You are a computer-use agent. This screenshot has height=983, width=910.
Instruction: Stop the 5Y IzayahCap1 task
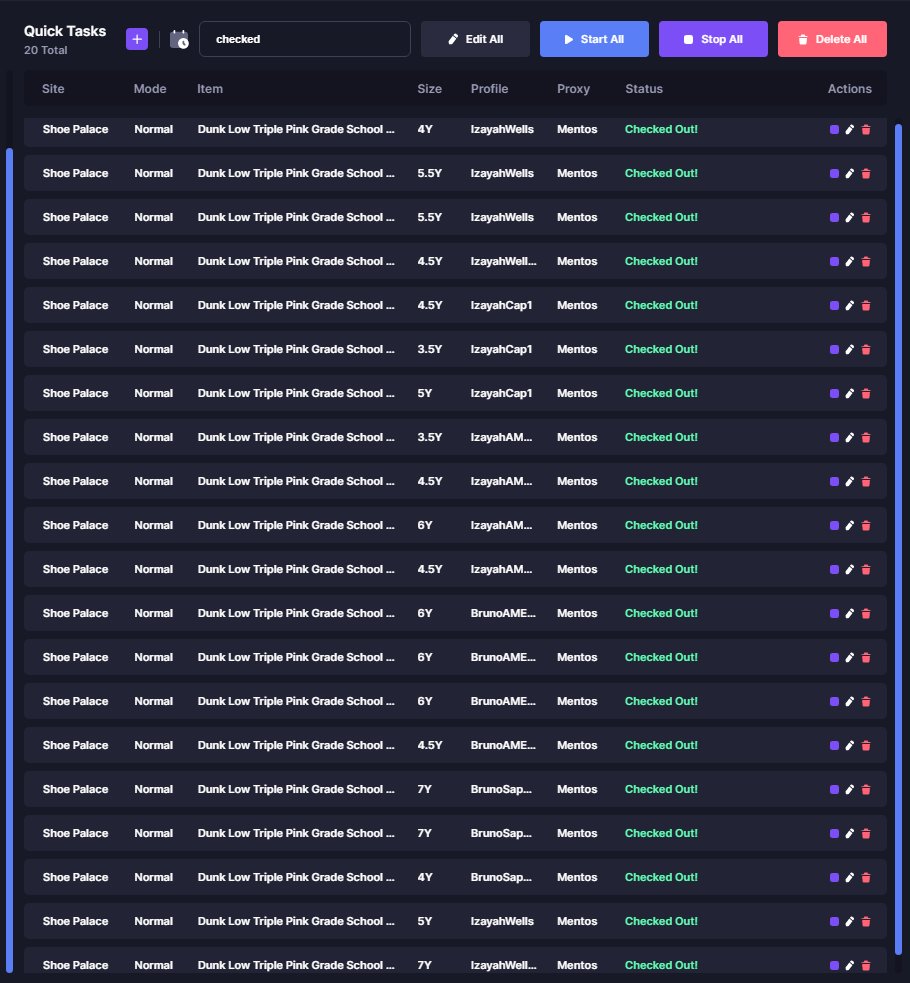(834, 393)
